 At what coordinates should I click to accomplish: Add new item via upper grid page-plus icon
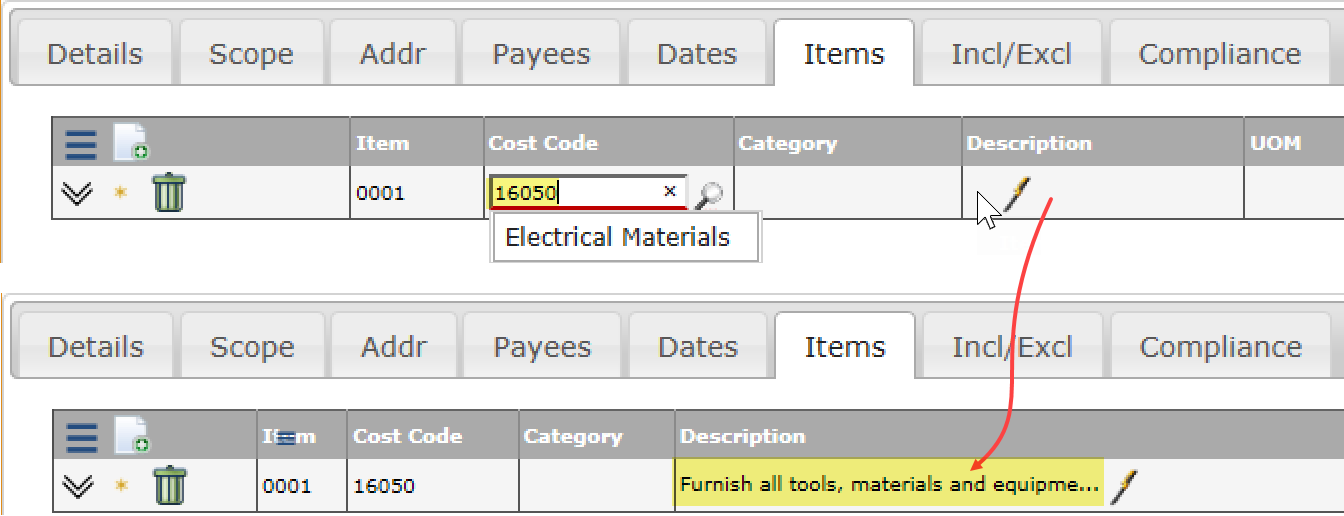132,143
